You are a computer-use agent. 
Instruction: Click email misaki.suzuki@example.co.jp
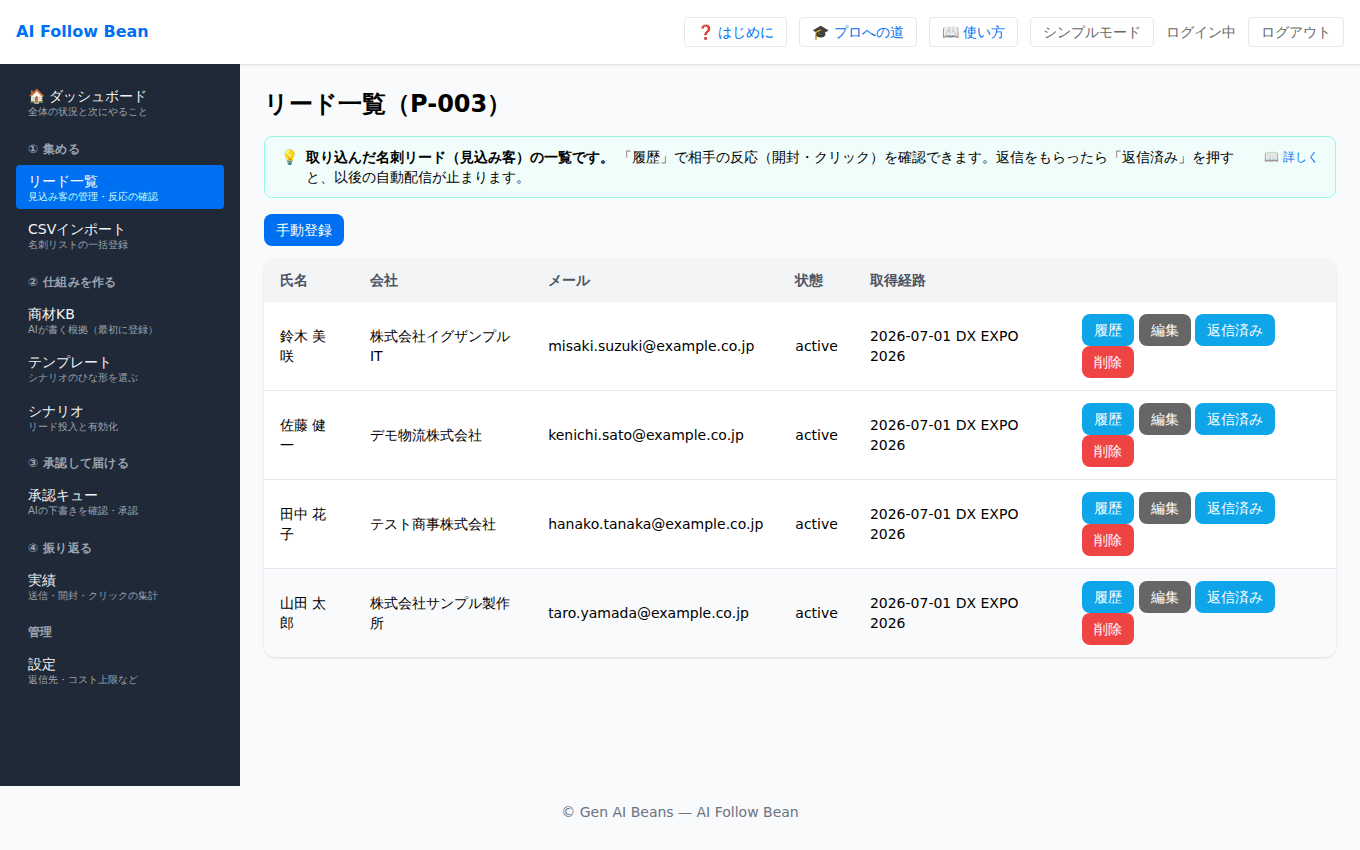651,346
